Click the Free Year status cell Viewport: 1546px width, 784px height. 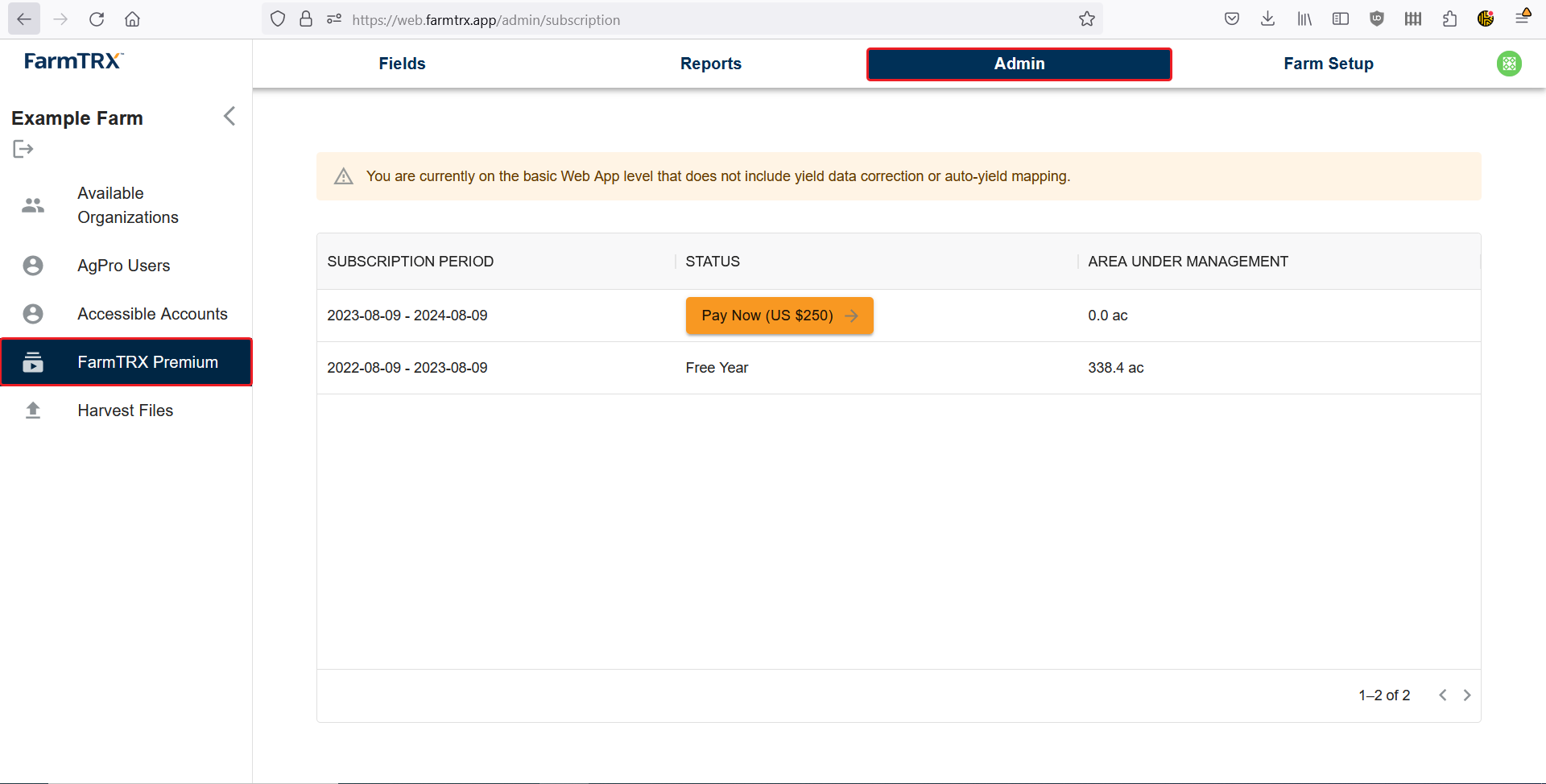pyautogui.click(x=717, y=368)
